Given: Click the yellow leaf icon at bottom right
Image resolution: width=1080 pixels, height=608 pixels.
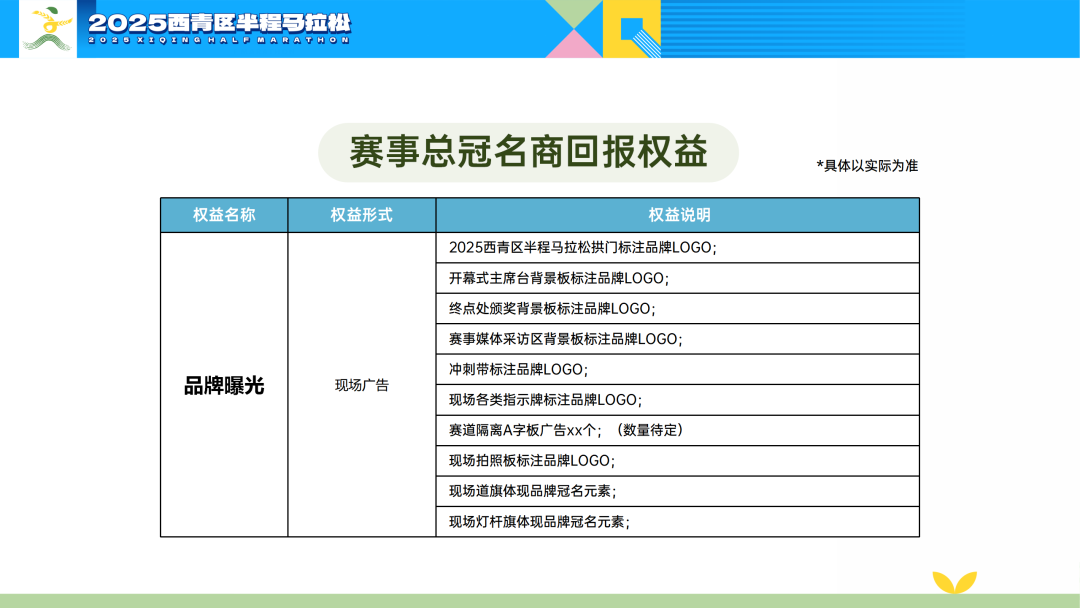Looking at the screenshot, I should click(x=953, y=582).
